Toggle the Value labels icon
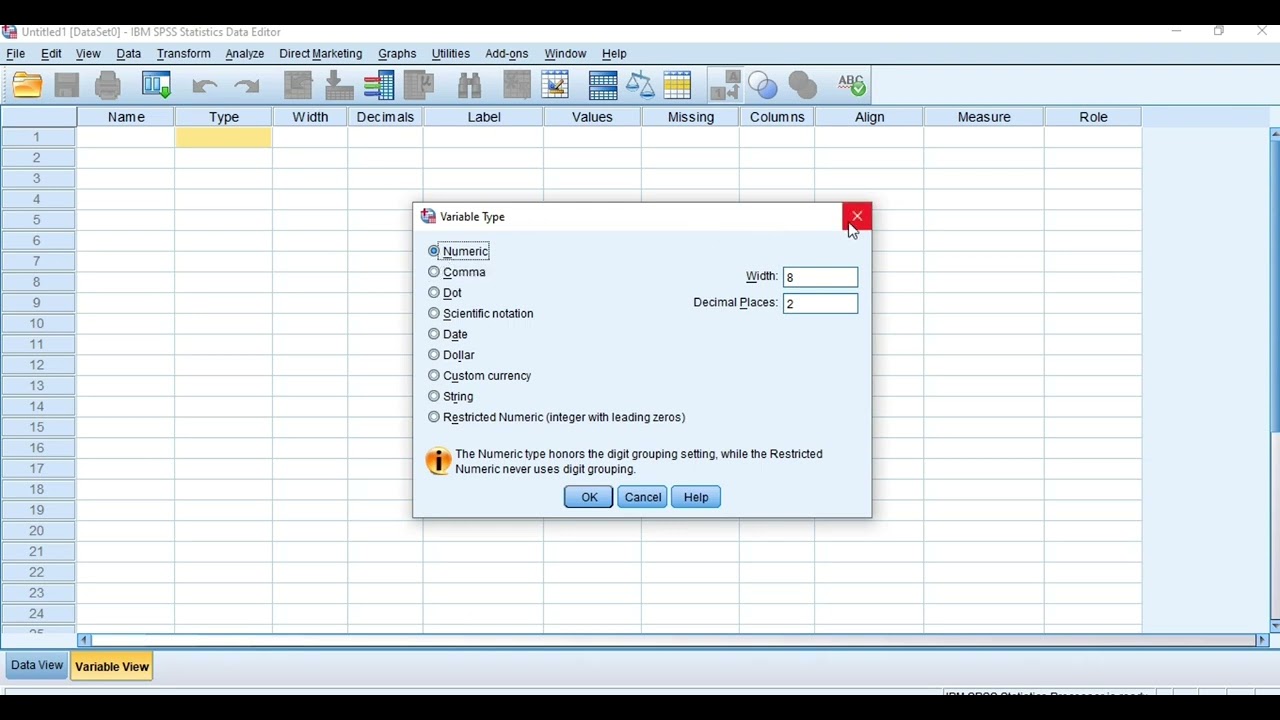 725,86
